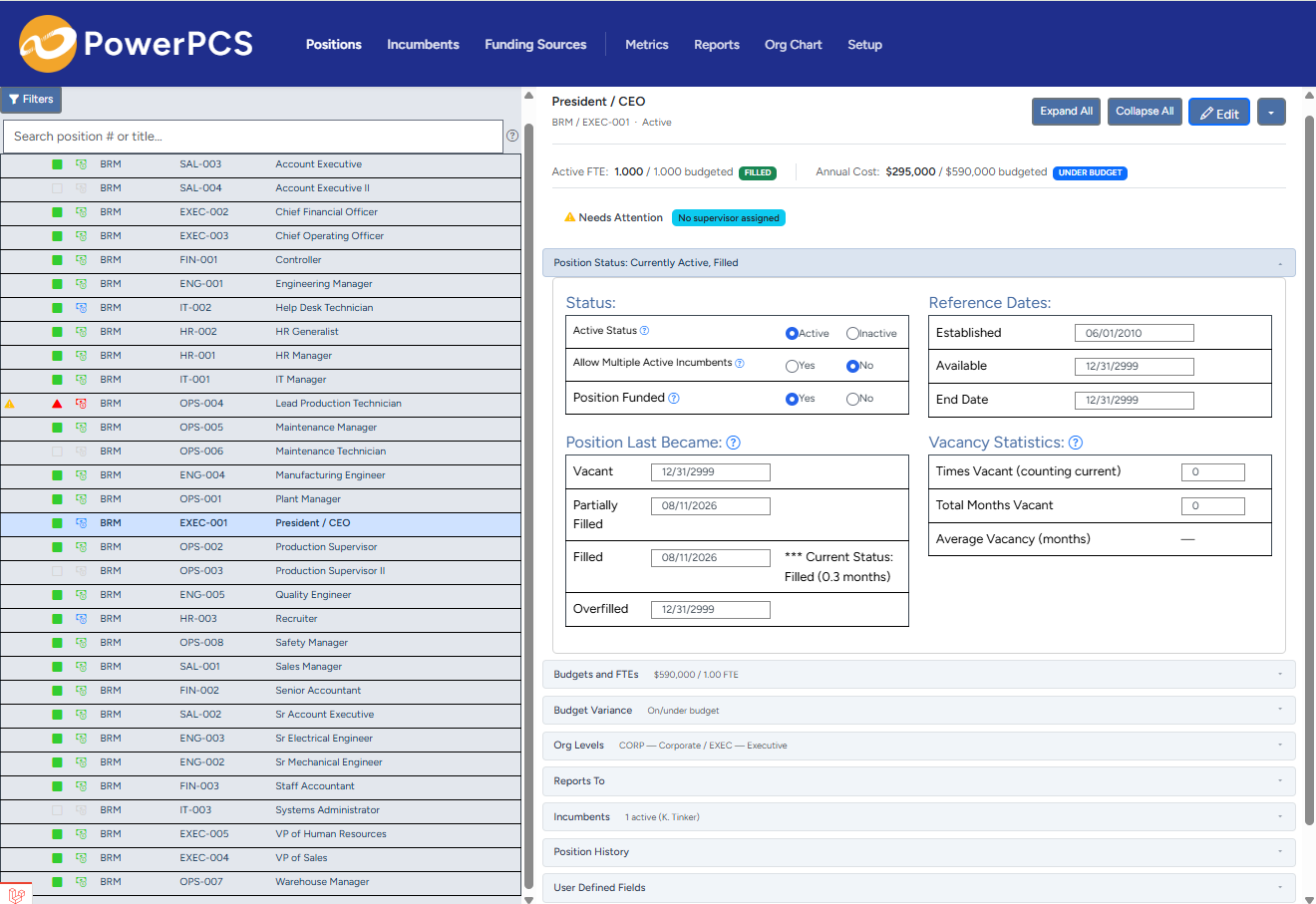Click the red budget icon in OPS-004 row

coord(81,404)
